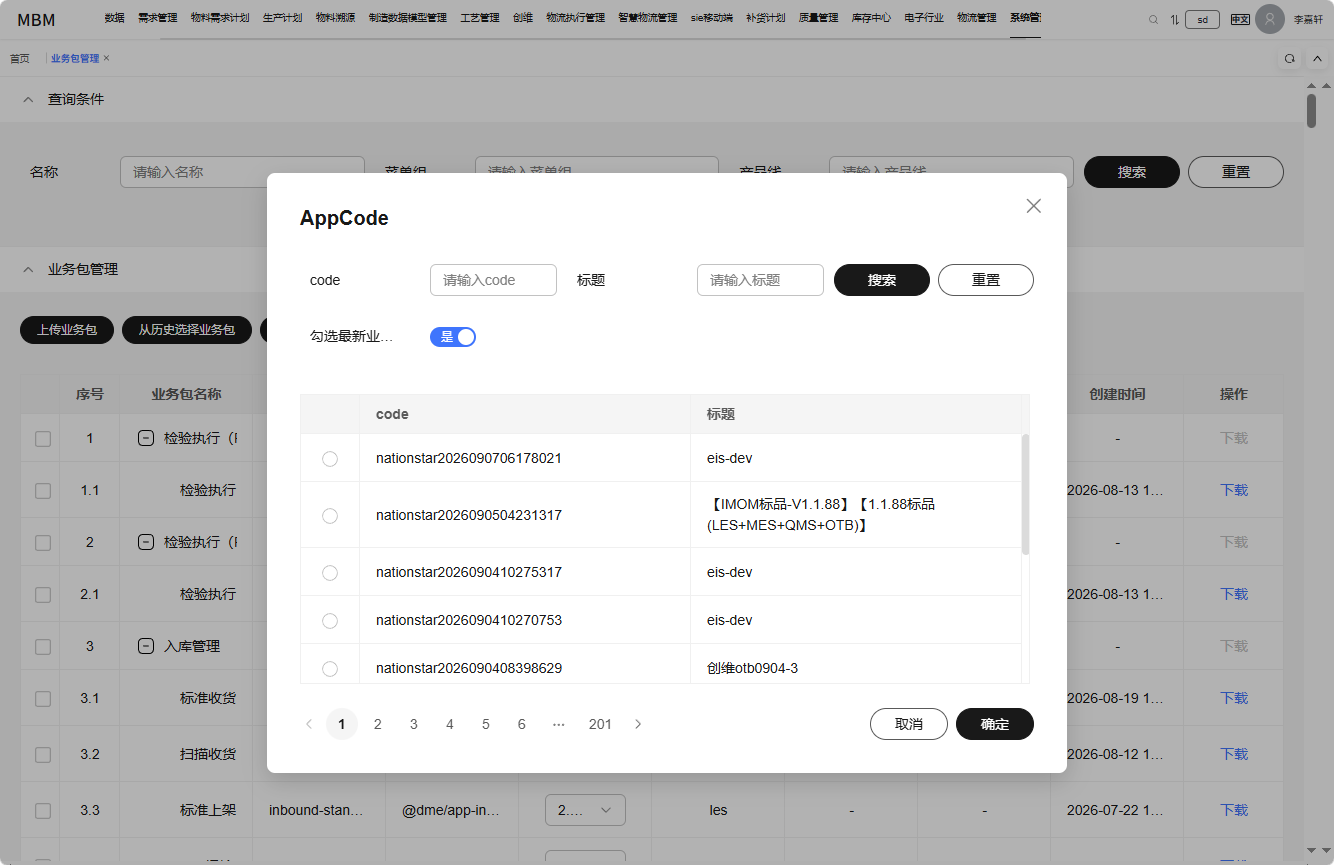
Task: Click the 确定 button
Action: click(995, 724)
